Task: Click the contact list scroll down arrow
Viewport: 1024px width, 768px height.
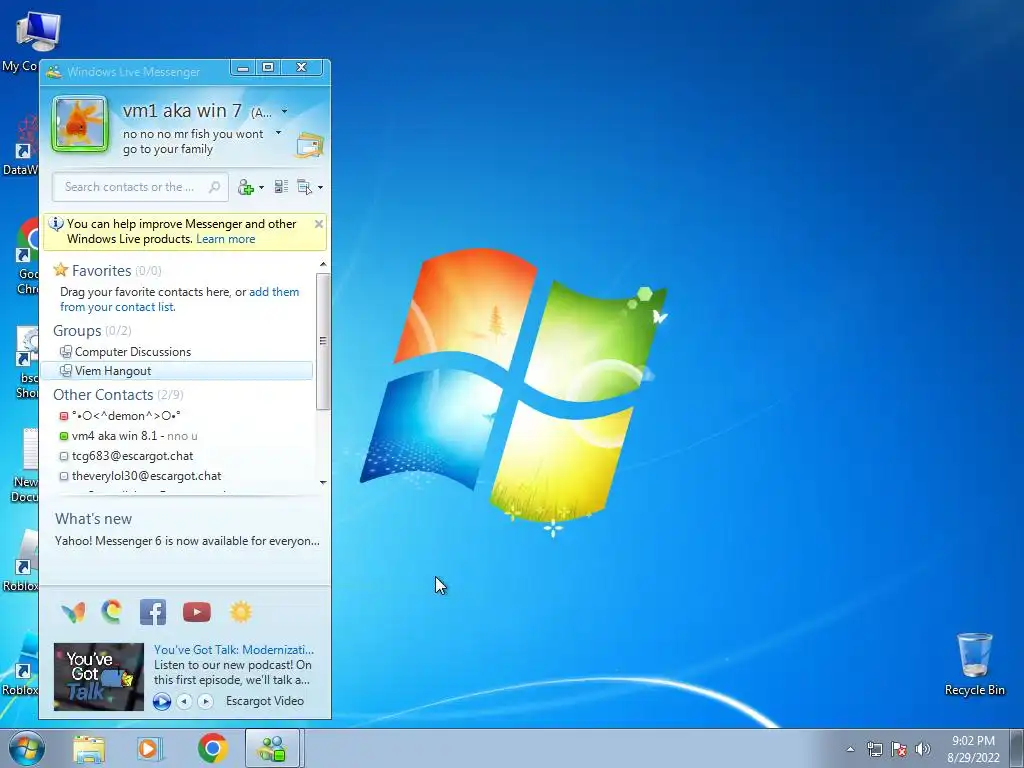Action: (323, 483)
